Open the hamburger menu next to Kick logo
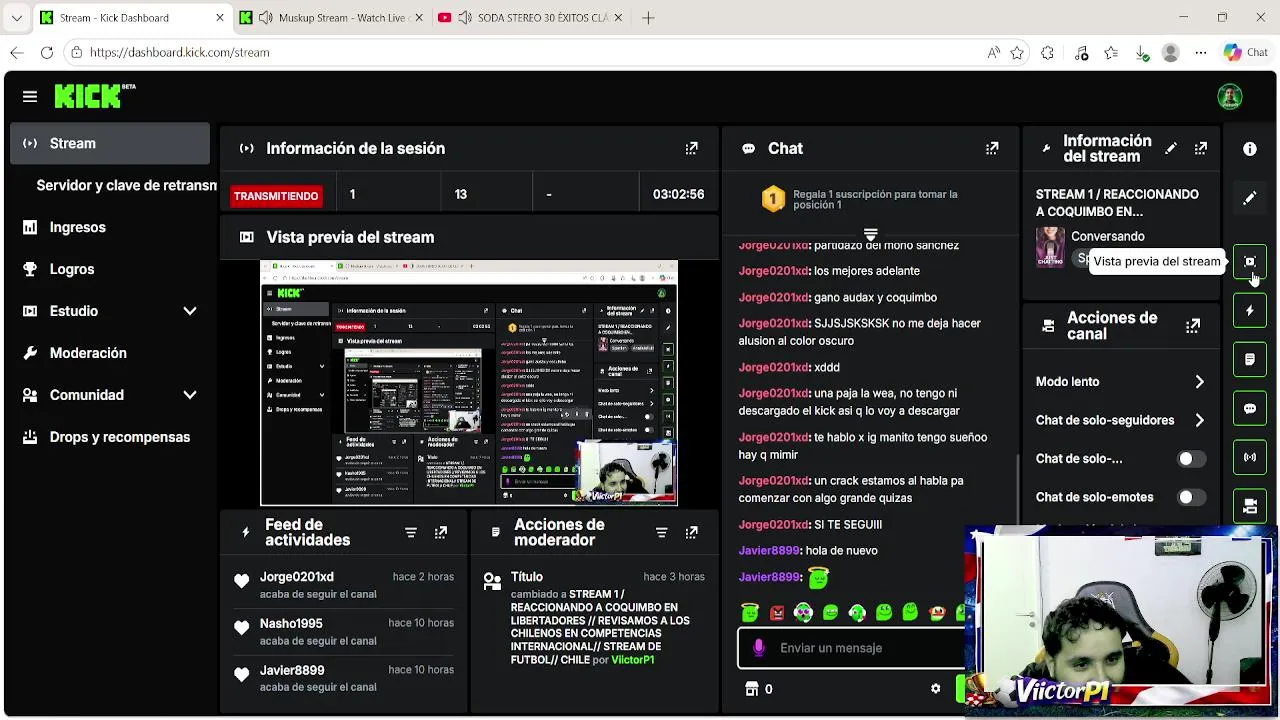Image resolution: width=1280 pixels, height=720 pixels. 30,97
